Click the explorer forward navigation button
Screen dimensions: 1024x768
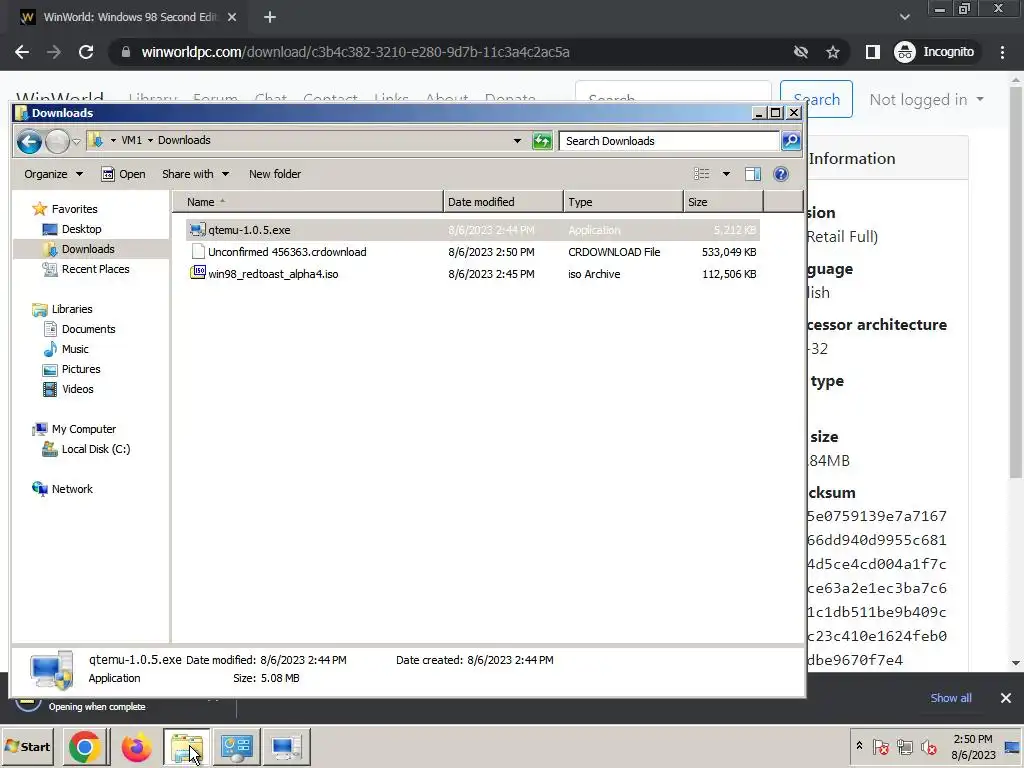[x=57, y=141]
